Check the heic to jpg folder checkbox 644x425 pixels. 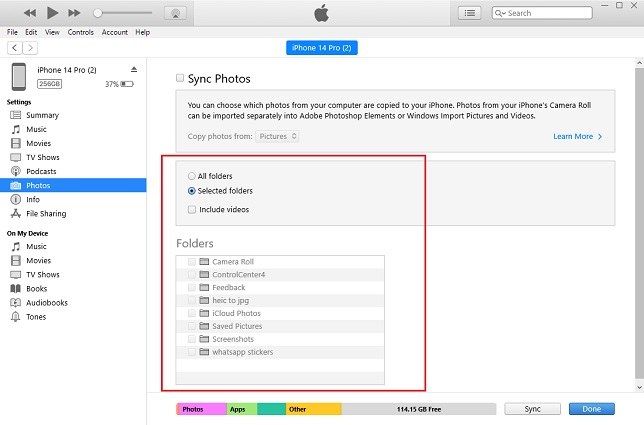191,300
